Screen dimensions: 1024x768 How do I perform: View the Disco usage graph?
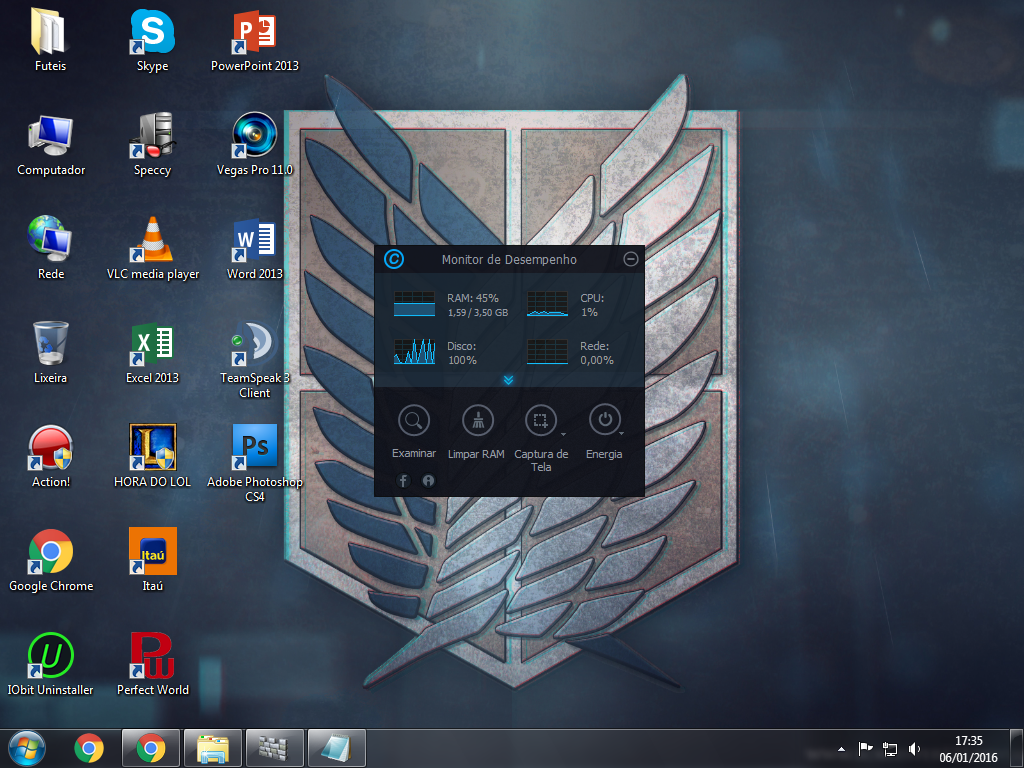coord(414,351)
